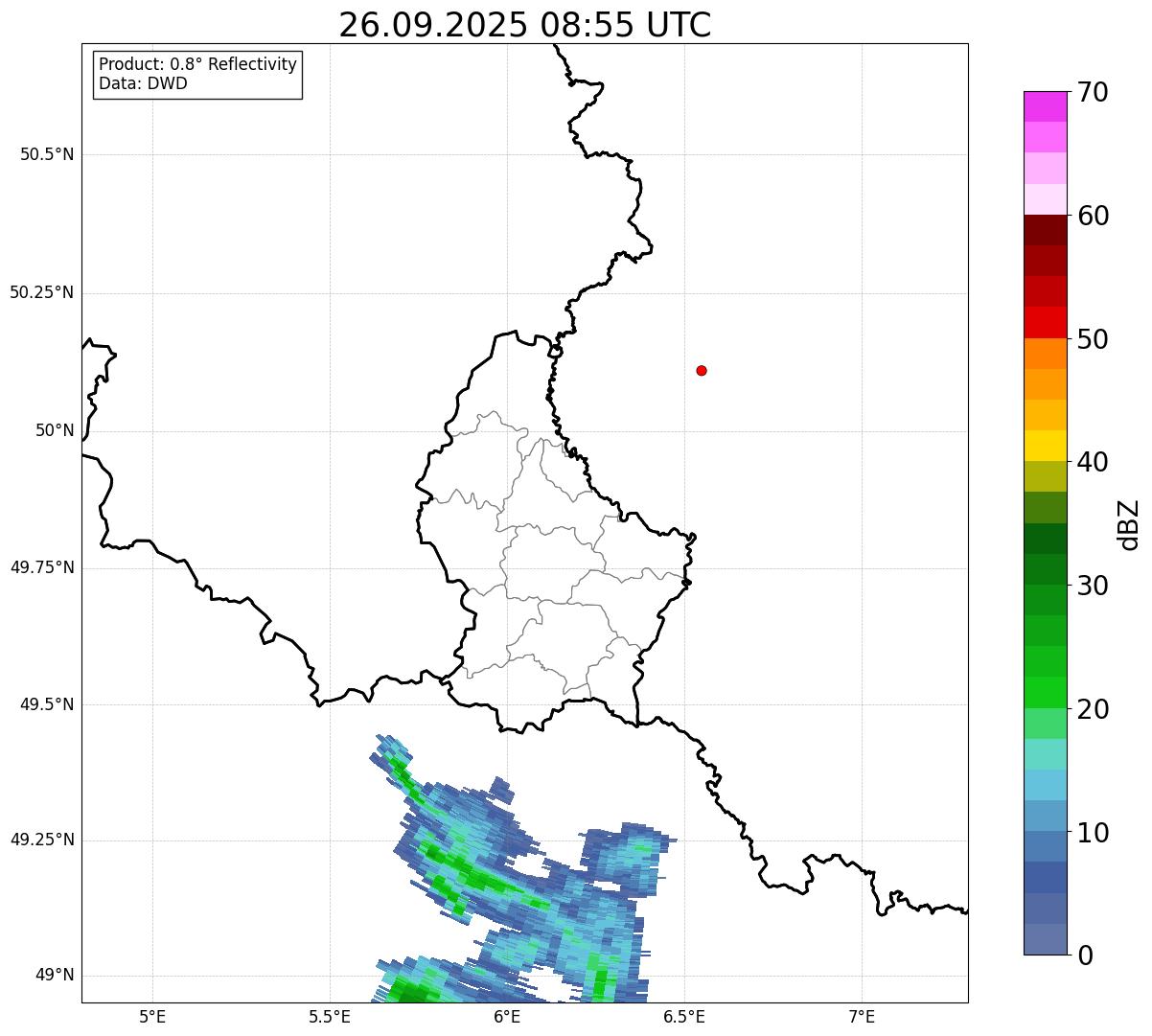The image size is (1152, 1036).
Task: Click the magenta top swatch of the colorbar
Action: (x=1045, y=106)
